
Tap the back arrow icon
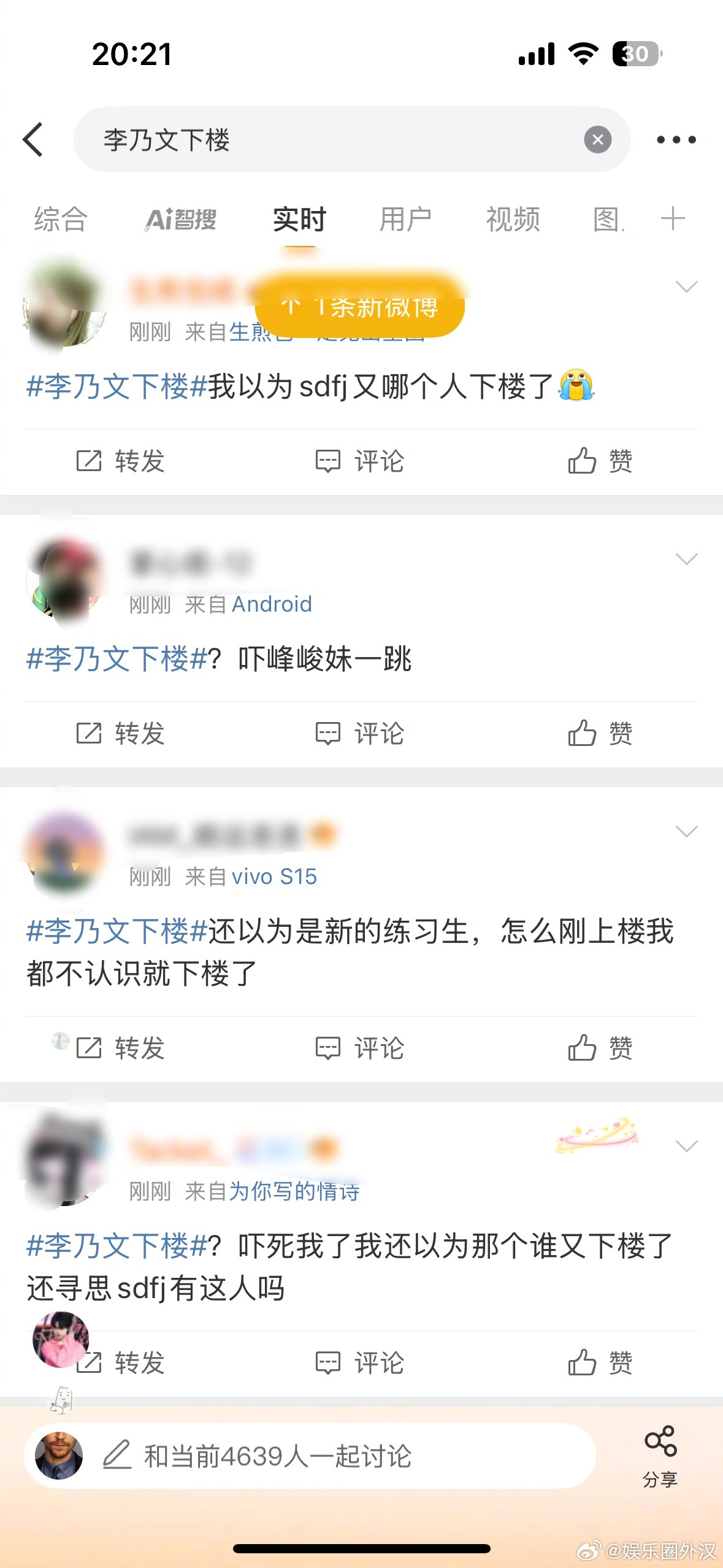point(34,139)
